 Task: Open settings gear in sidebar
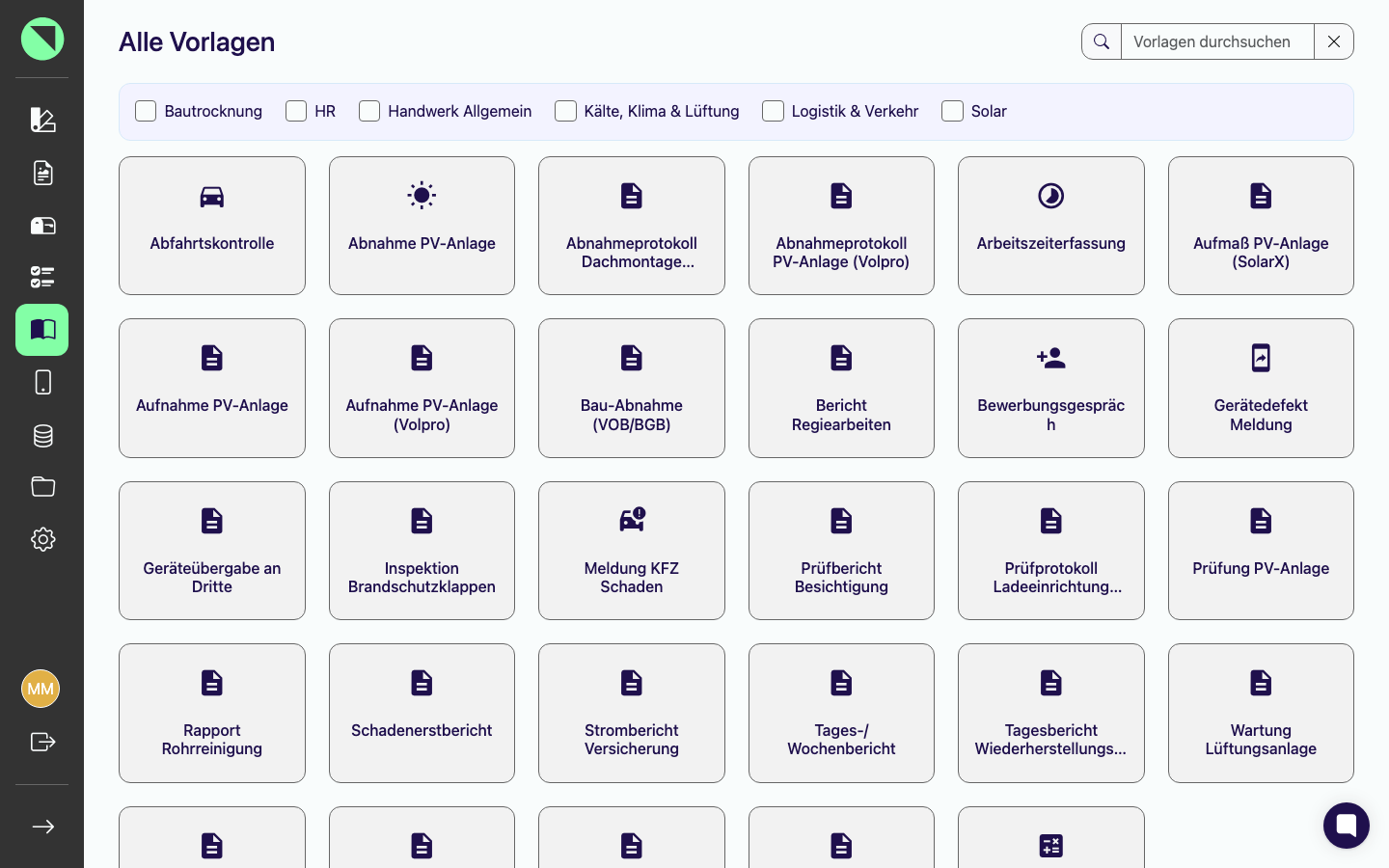coord(42,539)
